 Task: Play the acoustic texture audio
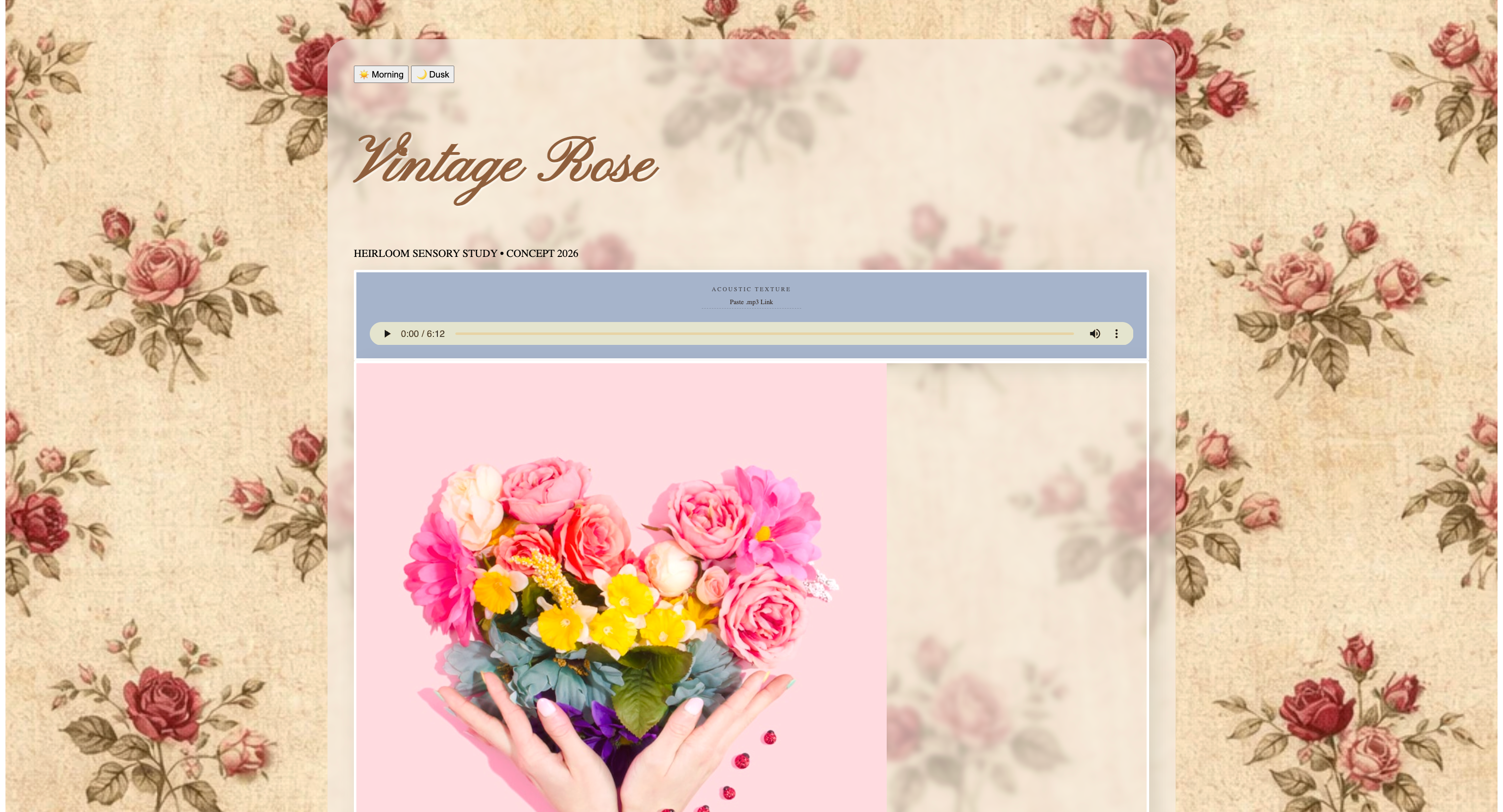pos(387,333)
